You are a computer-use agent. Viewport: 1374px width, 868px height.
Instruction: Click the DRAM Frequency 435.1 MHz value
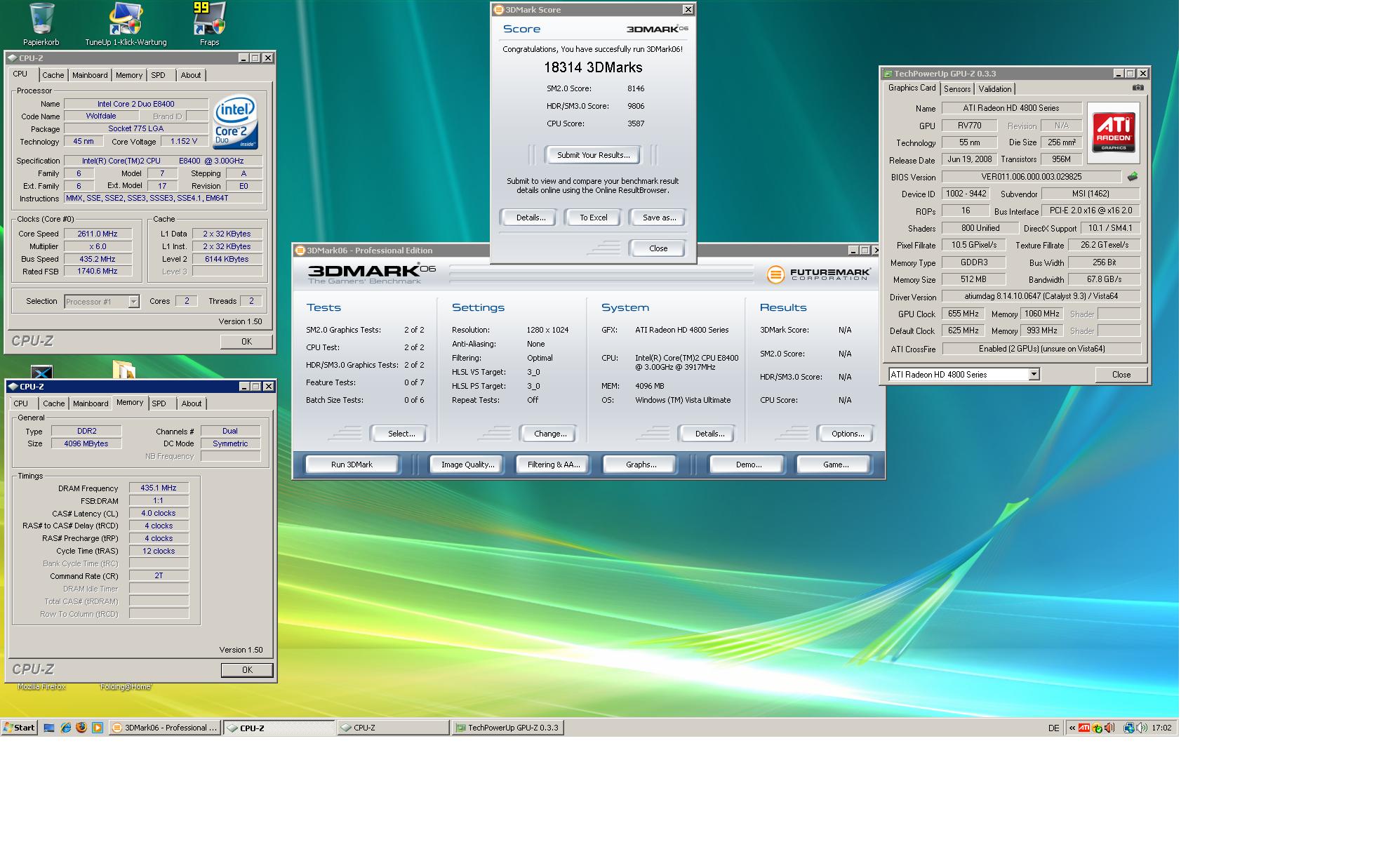pyautogui.click(x=158, y=488)
